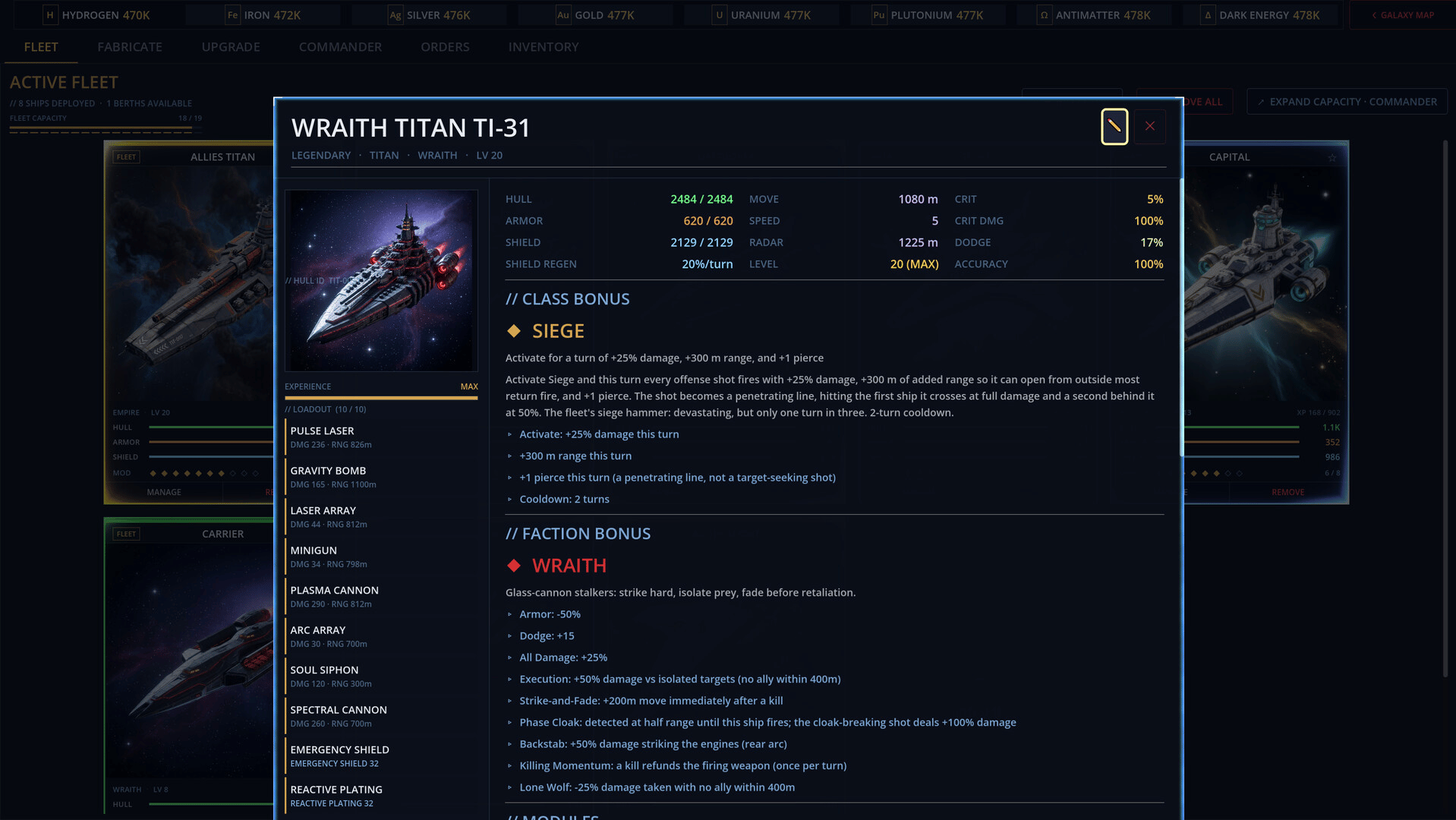This screenshot has height=820, width=1456.
Task: Click the Move value 1080 m
Action: pyautogui.click(x=918, y=199)
